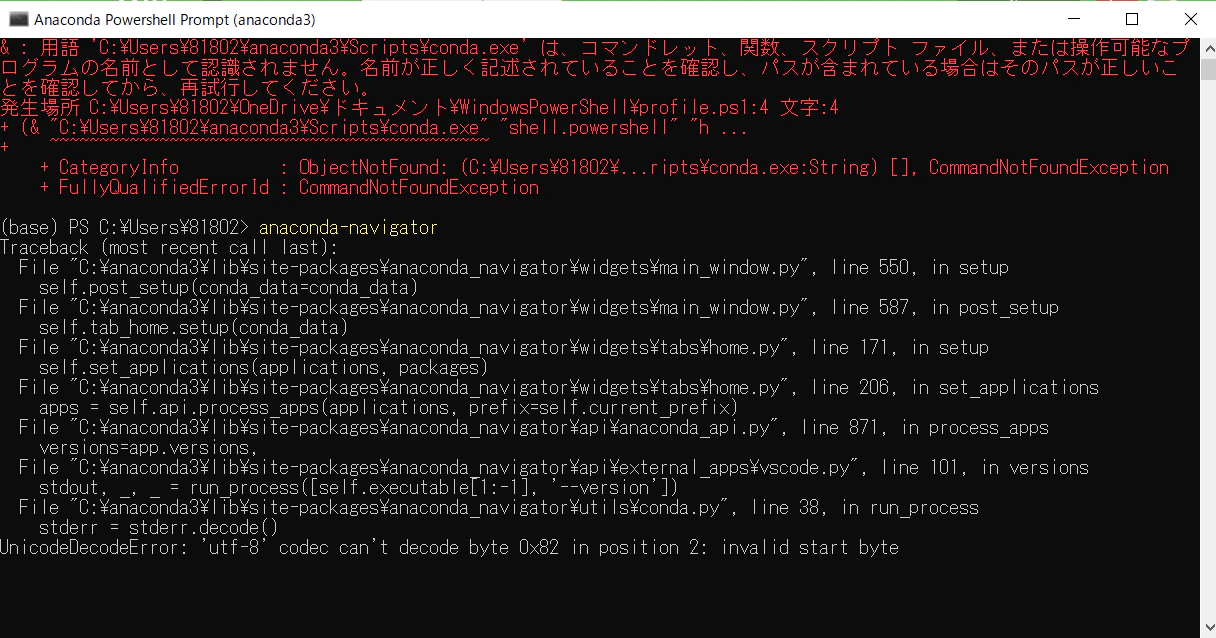1216x638 pixels.
Task: Click the 'self.post_setup(conda_data=conda_data)' line
Action: pyautogui.click(x=228, y=287)
